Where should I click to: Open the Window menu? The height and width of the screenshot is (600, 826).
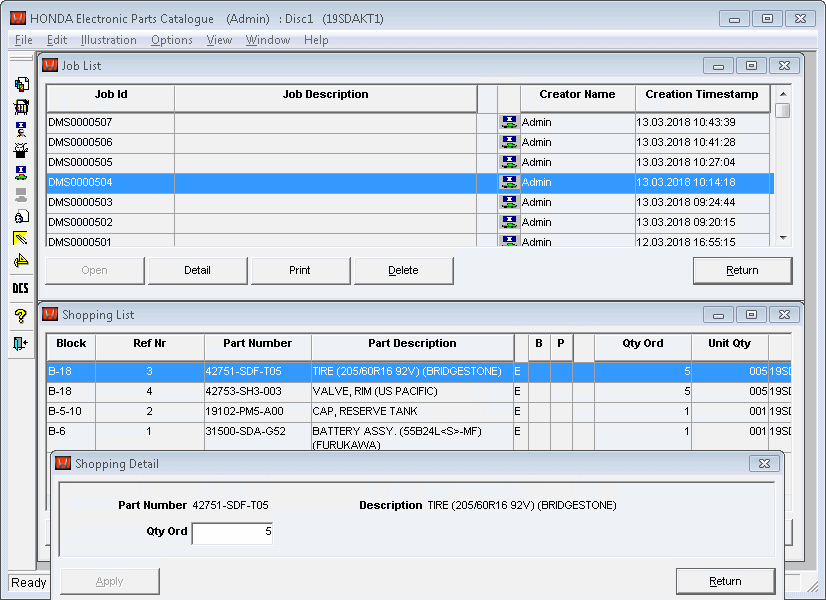(x=268, y=40)
